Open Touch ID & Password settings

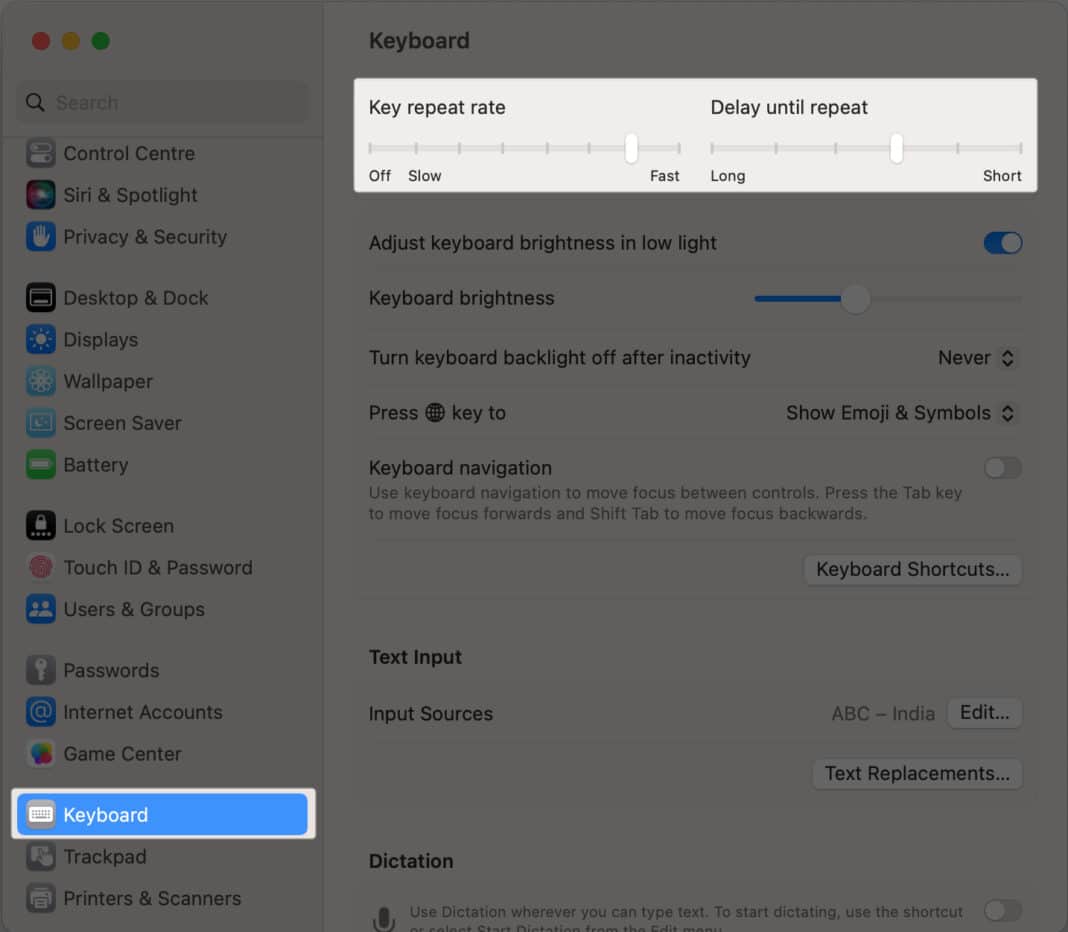point(158,567)
